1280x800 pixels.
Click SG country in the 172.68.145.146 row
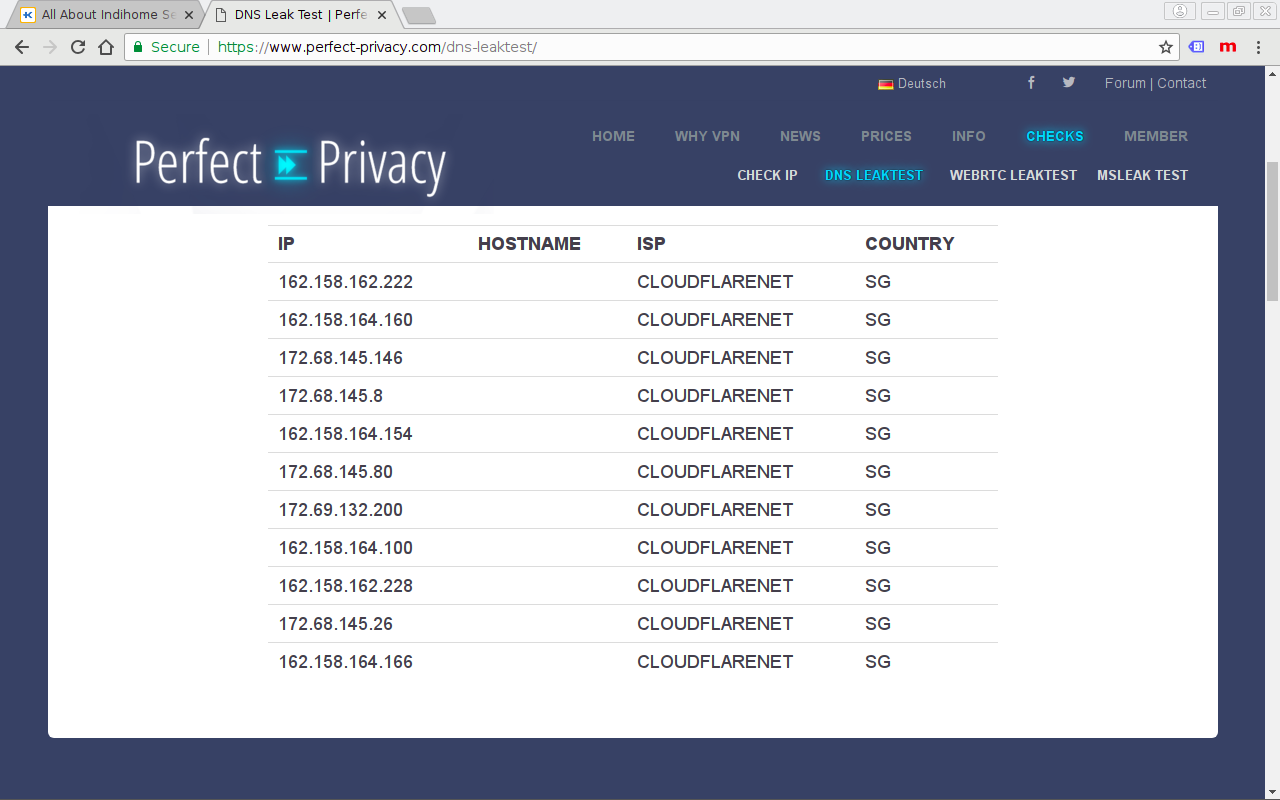point(878,358)
